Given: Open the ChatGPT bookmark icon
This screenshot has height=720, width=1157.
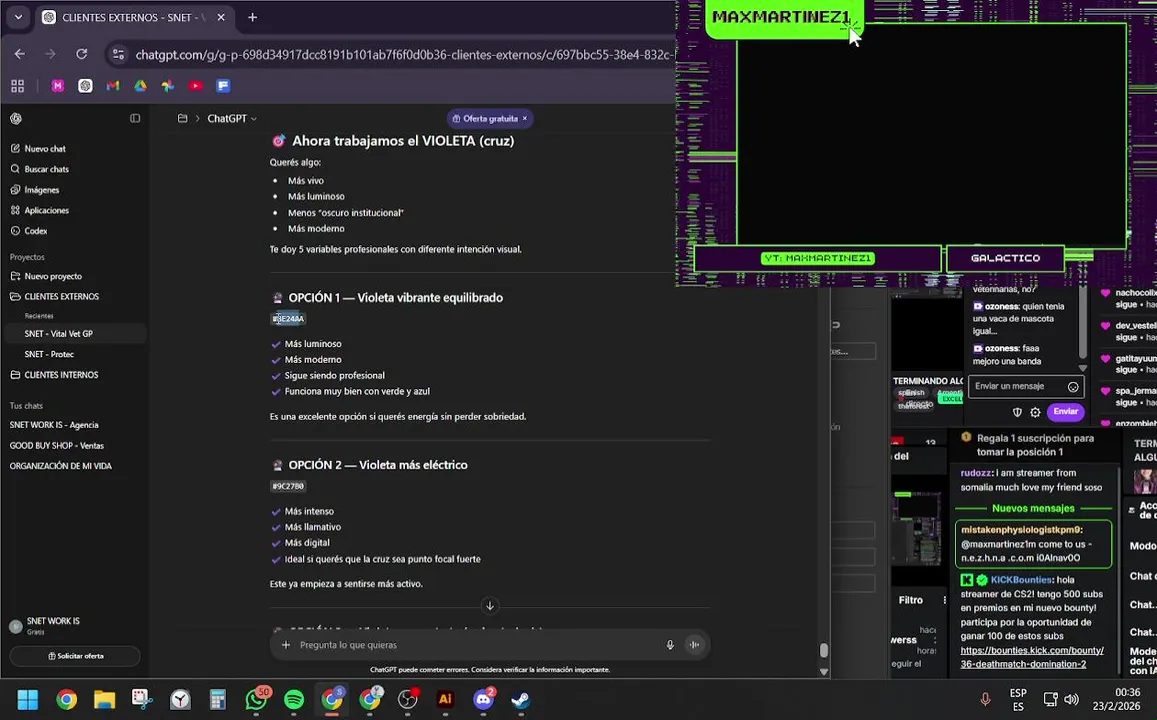Looking at the screenshot, I should coord(86,86).
